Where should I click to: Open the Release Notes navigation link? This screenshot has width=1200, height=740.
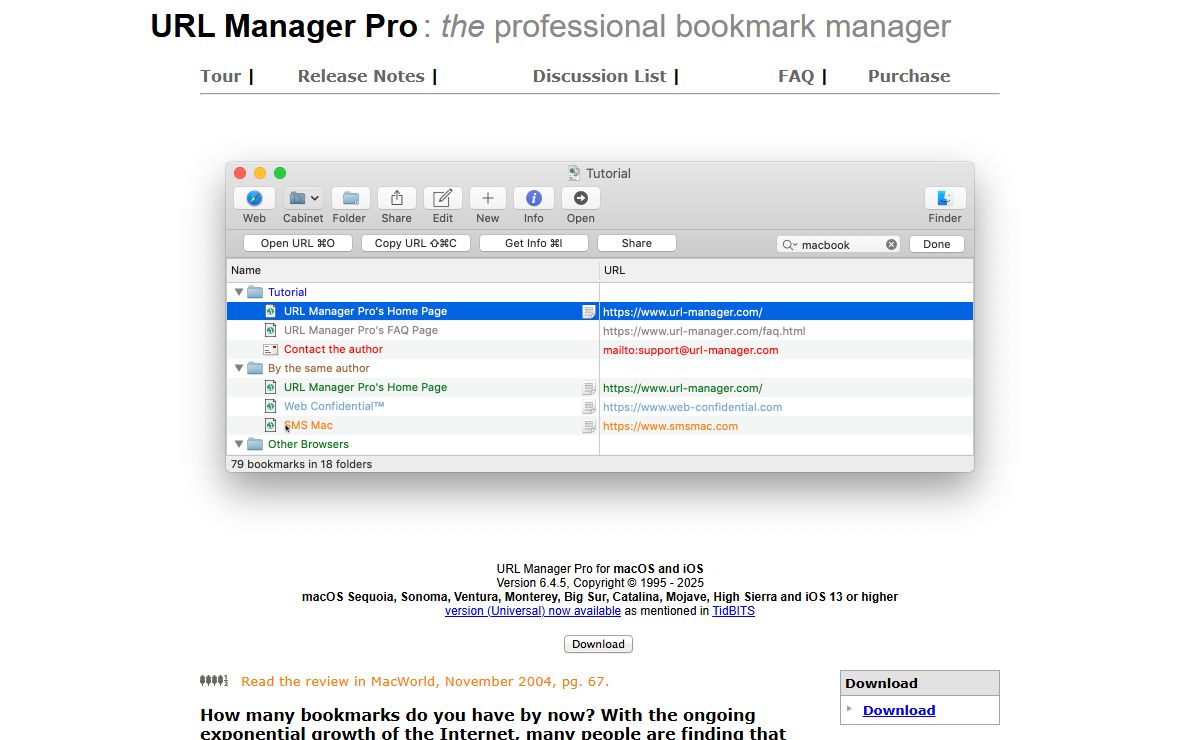[x=361, y=76]
